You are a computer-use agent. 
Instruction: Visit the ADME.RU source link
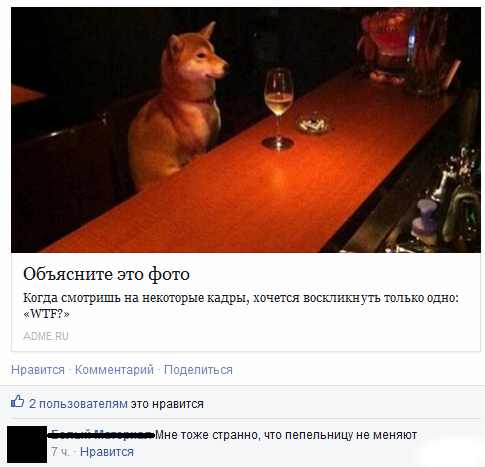[x=46, y=336]
